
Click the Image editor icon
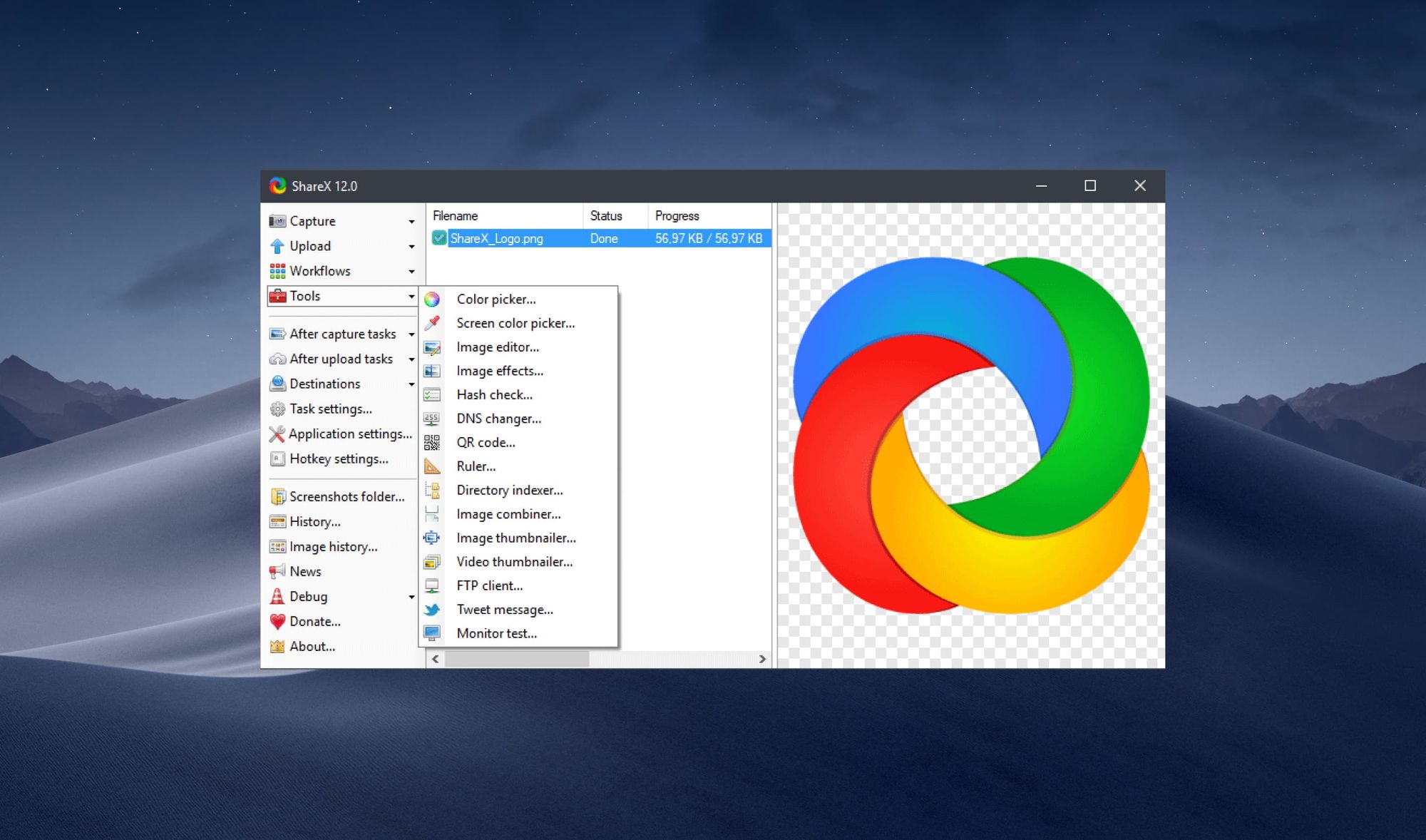[432, 347]
